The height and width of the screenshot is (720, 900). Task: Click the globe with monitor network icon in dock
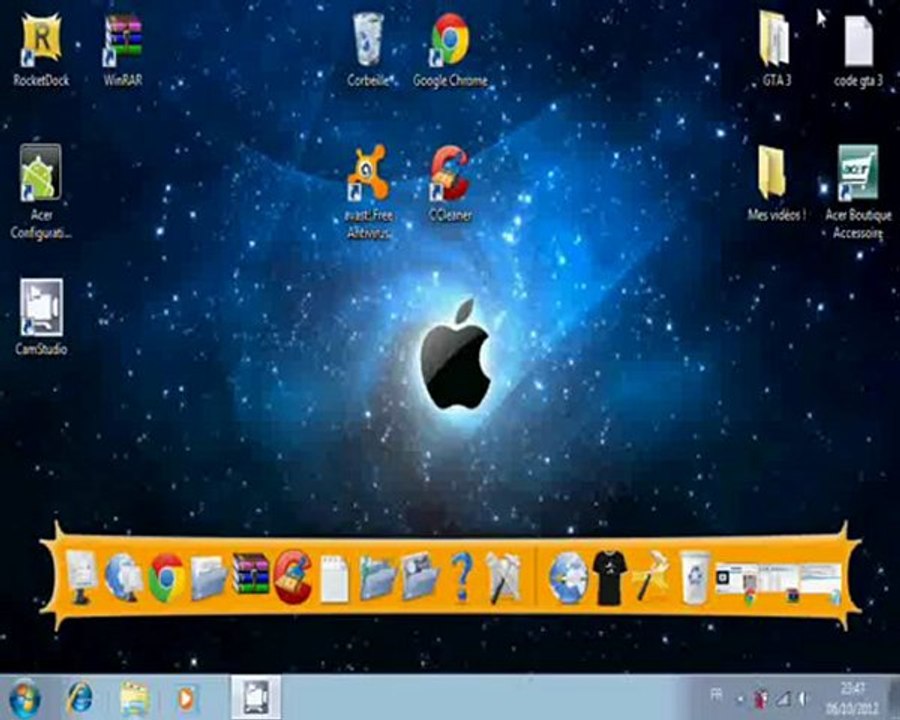coord(124,577)
